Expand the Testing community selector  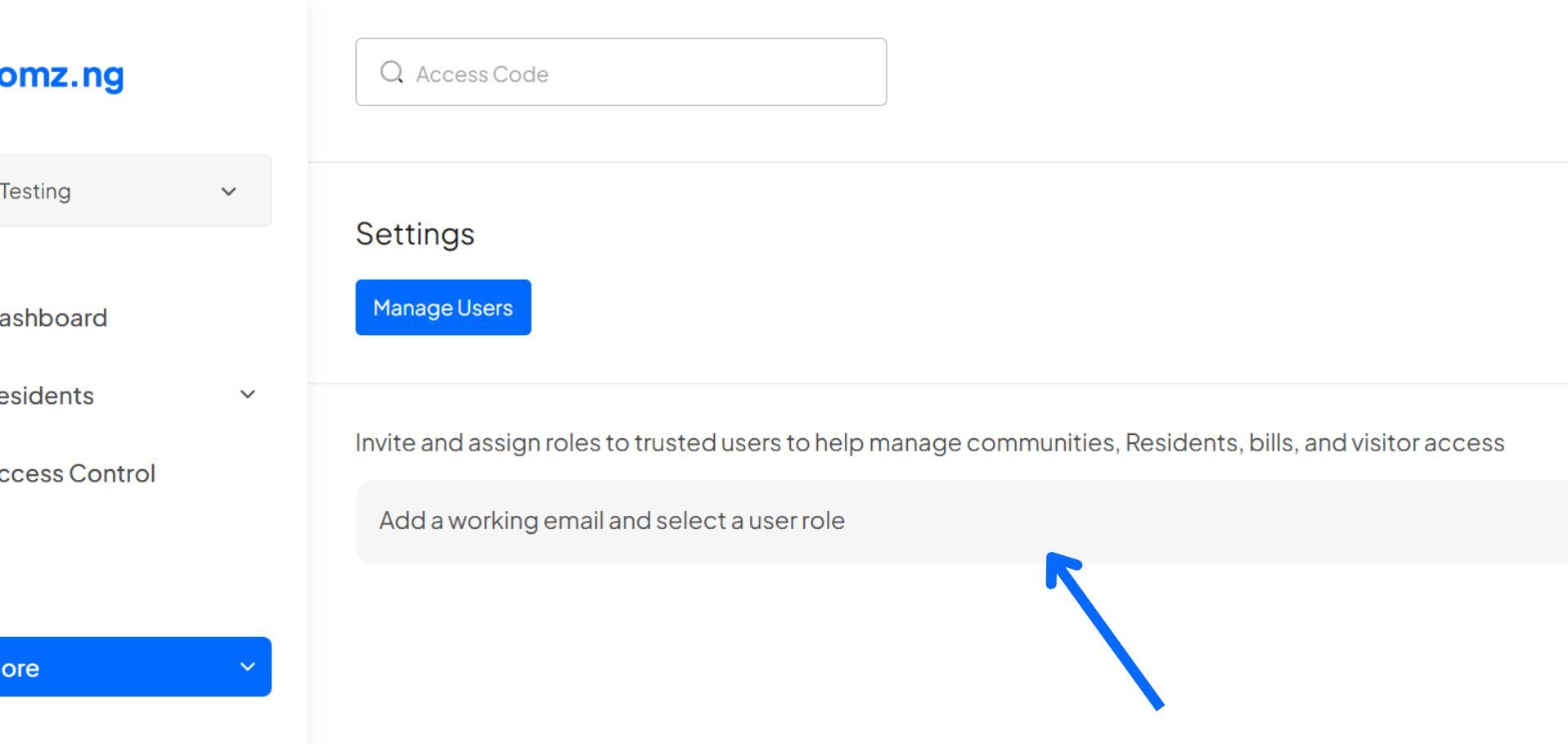coord(131,190)
